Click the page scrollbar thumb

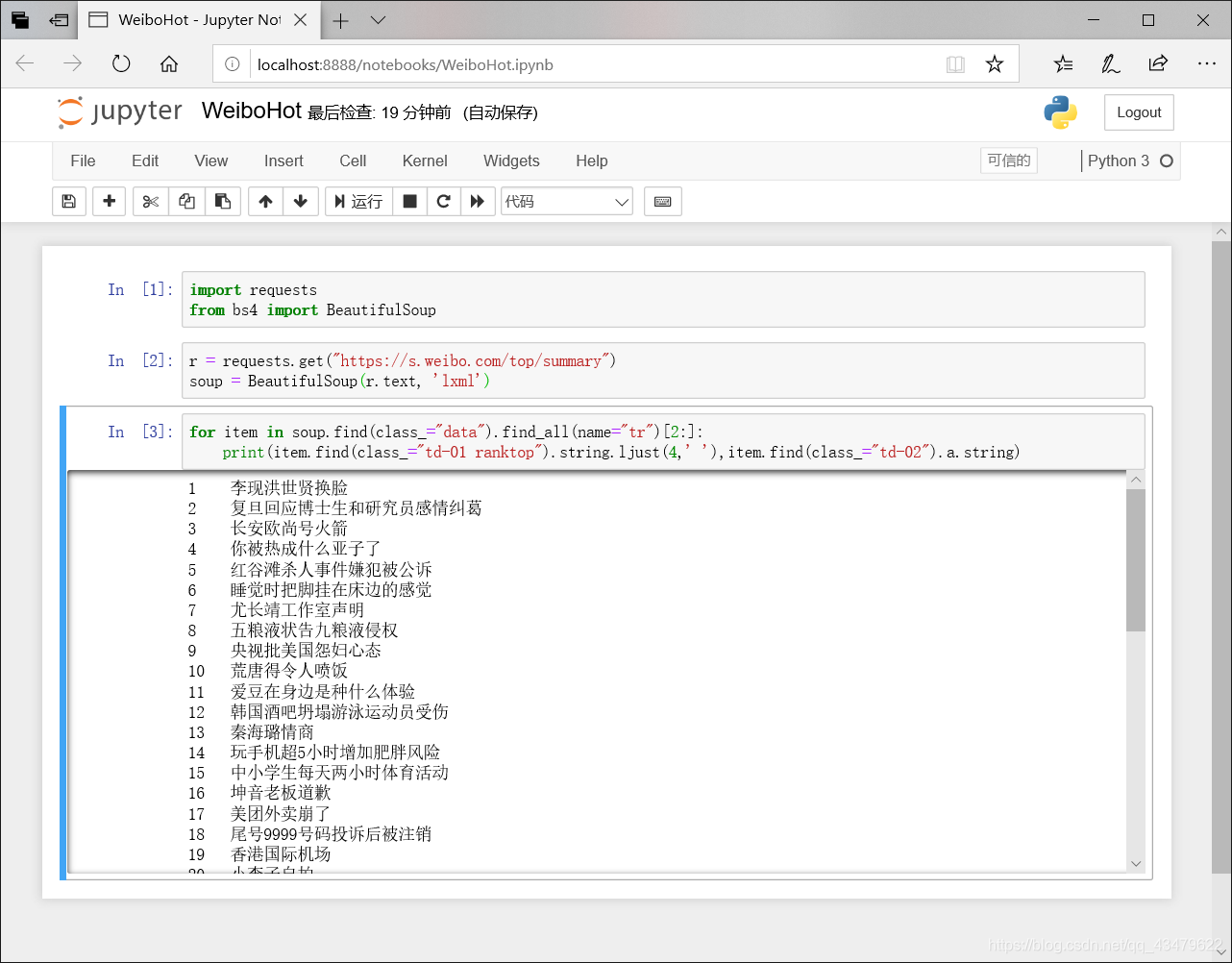tap(1221, 557)
